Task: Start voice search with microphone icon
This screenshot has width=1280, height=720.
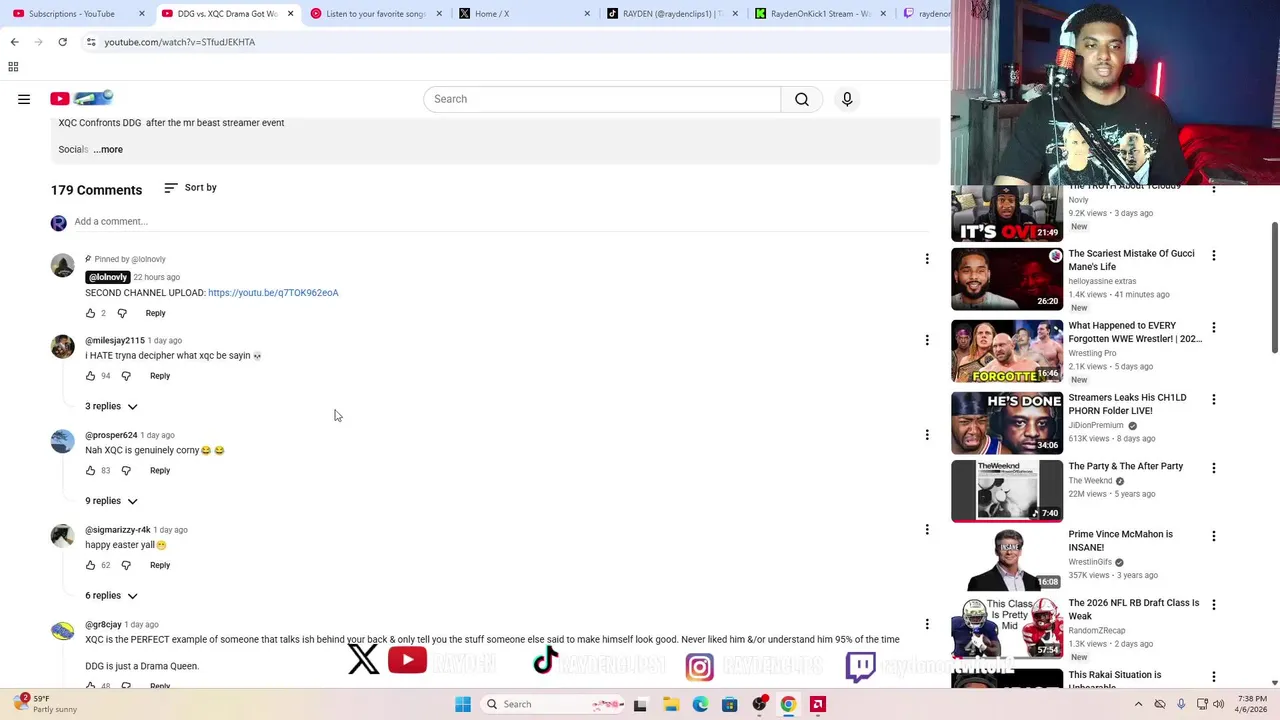Action: click(x=847, y=99)
